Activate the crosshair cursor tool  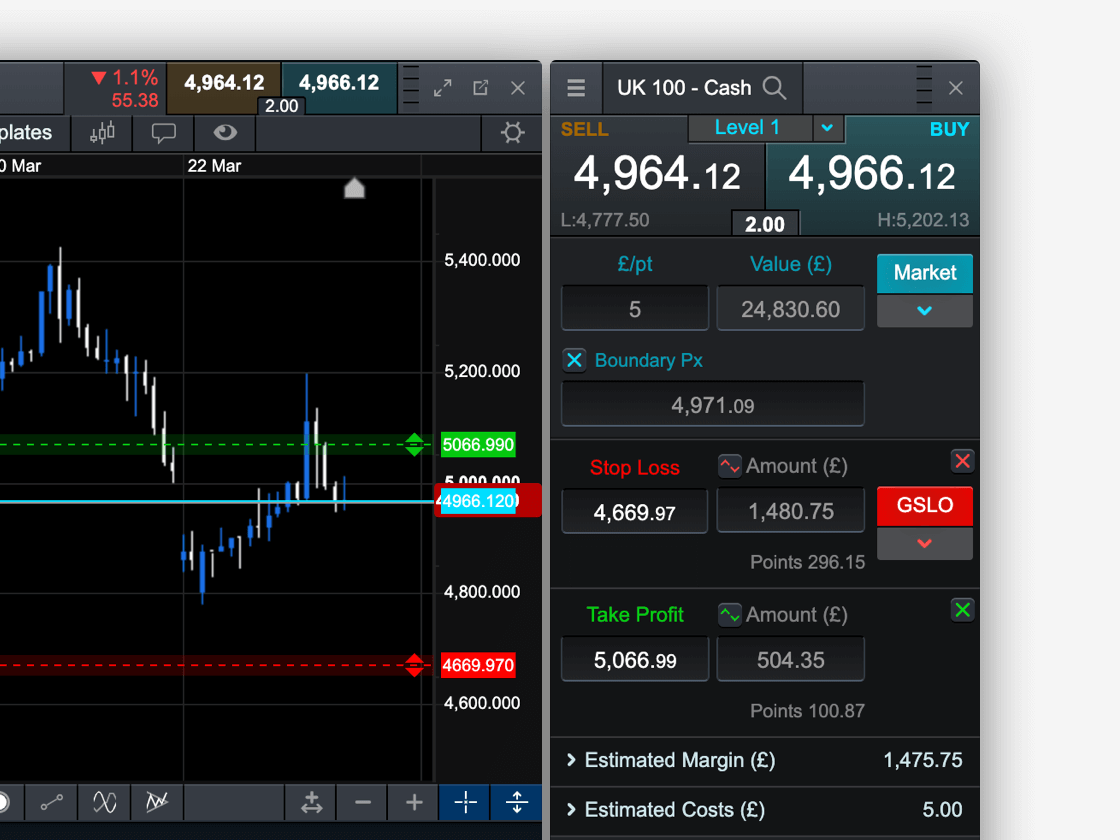pos(464,803)
